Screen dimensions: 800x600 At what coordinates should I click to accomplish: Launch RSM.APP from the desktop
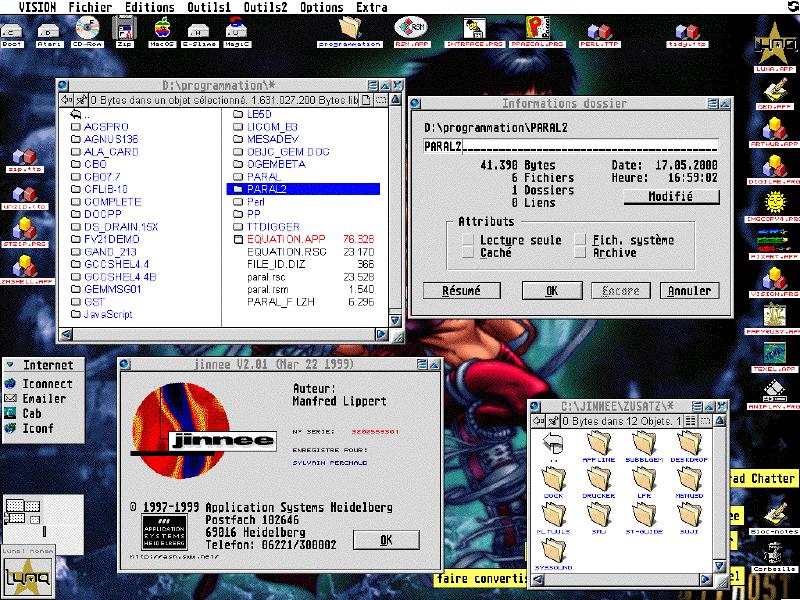[411, 32]
